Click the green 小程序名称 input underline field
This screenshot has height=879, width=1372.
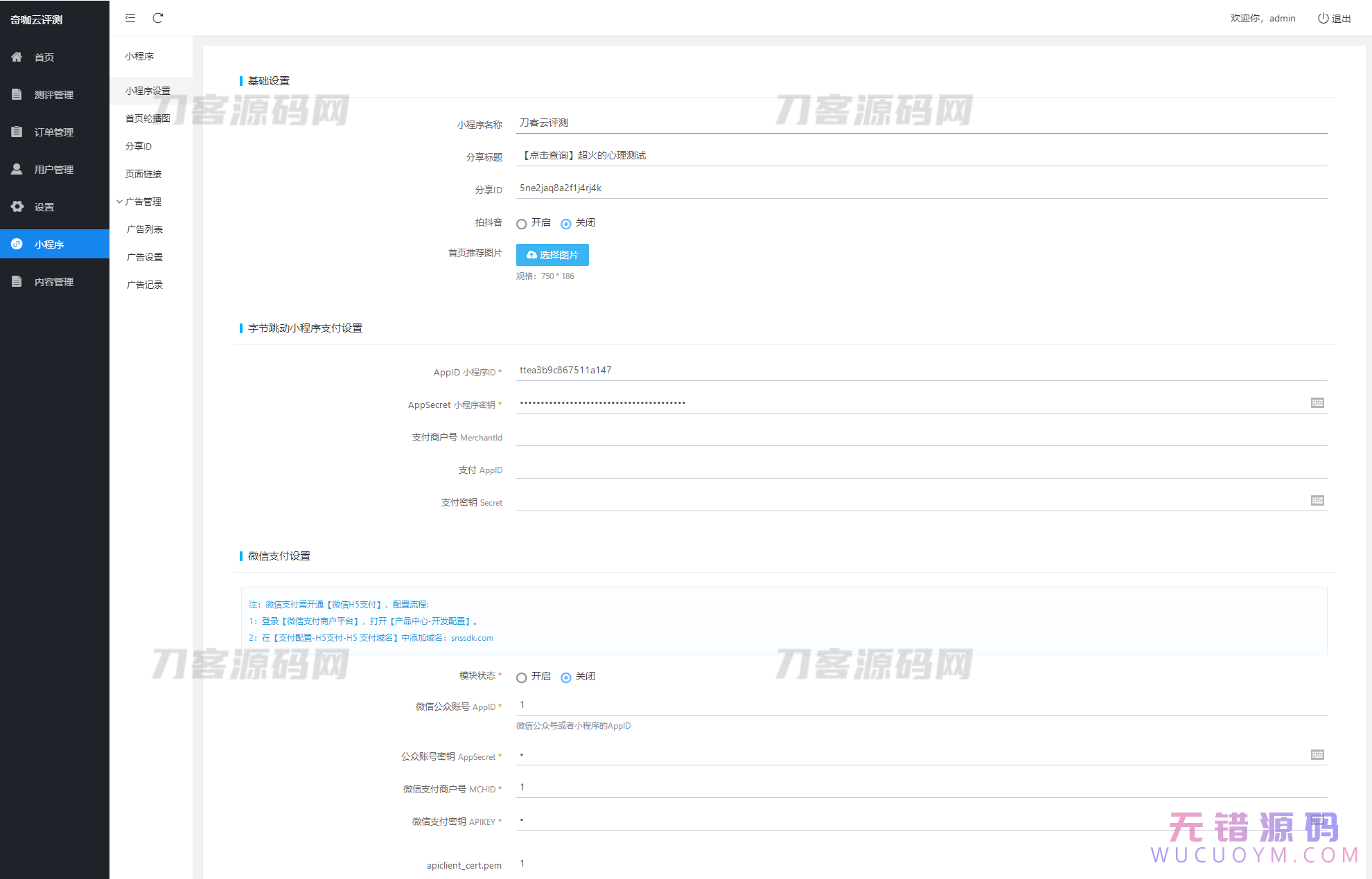pyautogui.click(x=762, y=123)
